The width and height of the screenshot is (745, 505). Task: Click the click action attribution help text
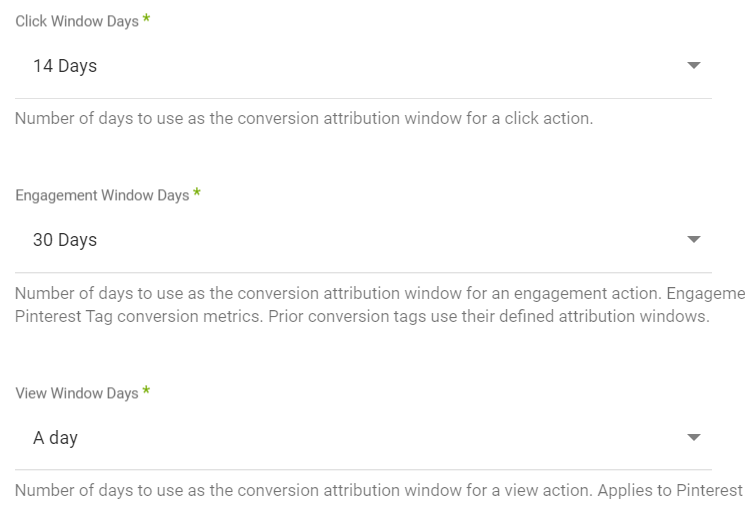click(304, 119)
